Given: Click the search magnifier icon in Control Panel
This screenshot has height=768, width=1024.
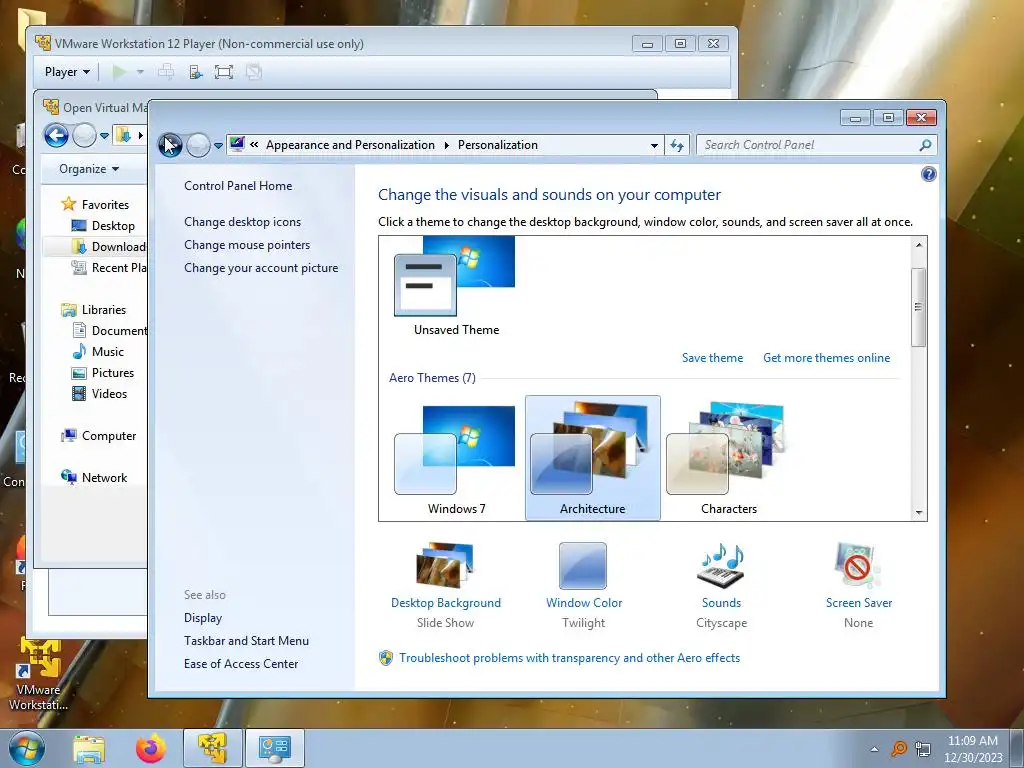Looking at the screenshot, I should pos(925,145).
